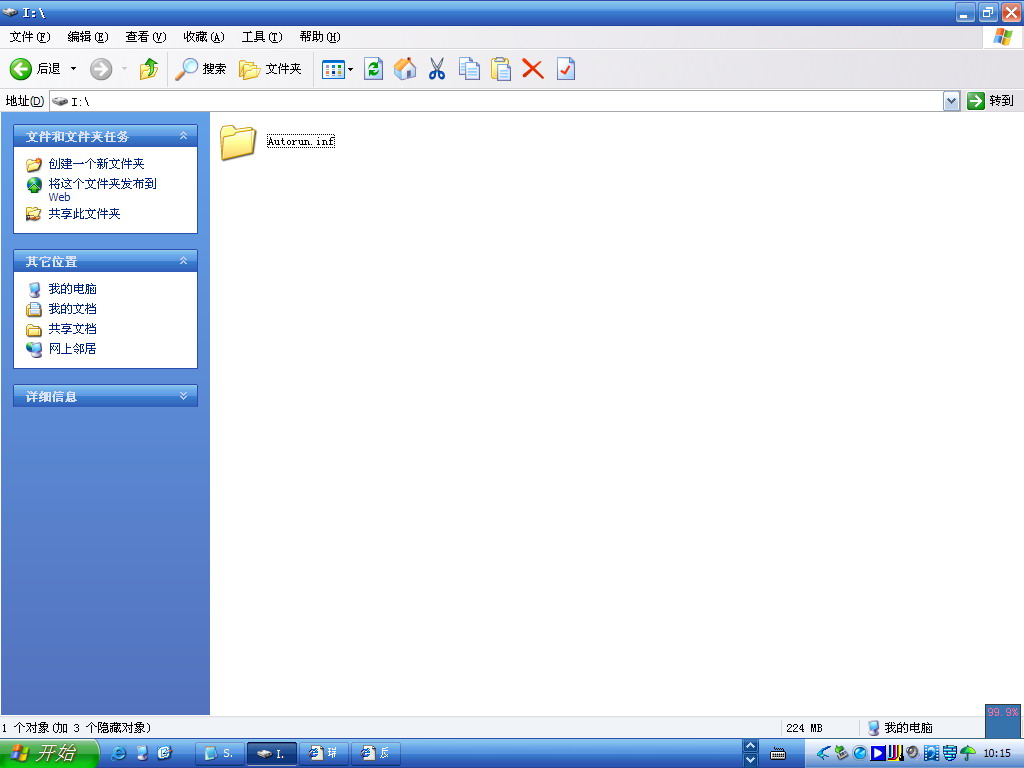Collapse the 文件和文件夹任务 panel
The width and height of the screenshot is (1024, 768).
(x=184, y=136)
